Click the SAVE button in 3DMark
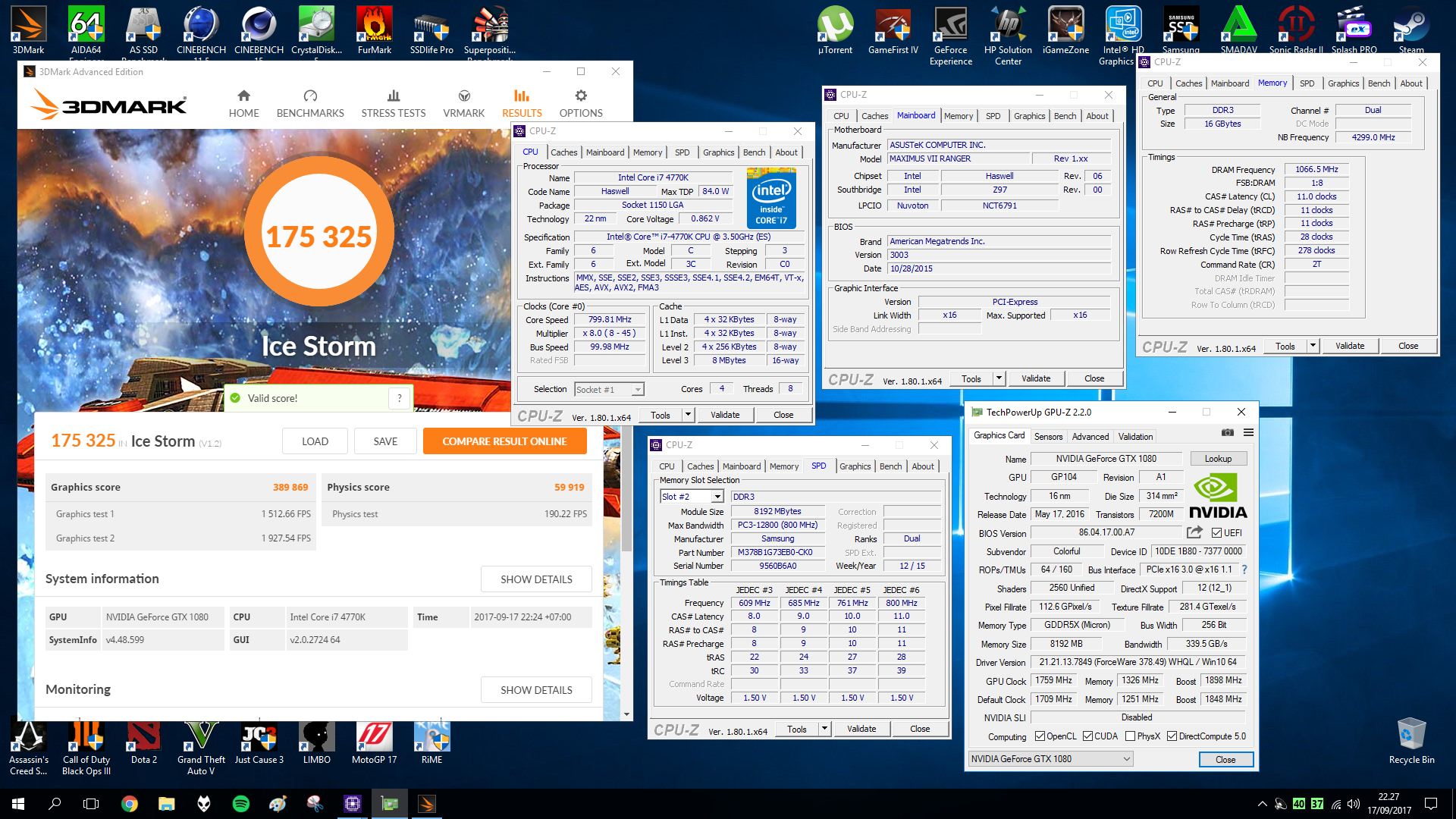Viewport: 1456px width, 819px height. (x=385, y=441)
